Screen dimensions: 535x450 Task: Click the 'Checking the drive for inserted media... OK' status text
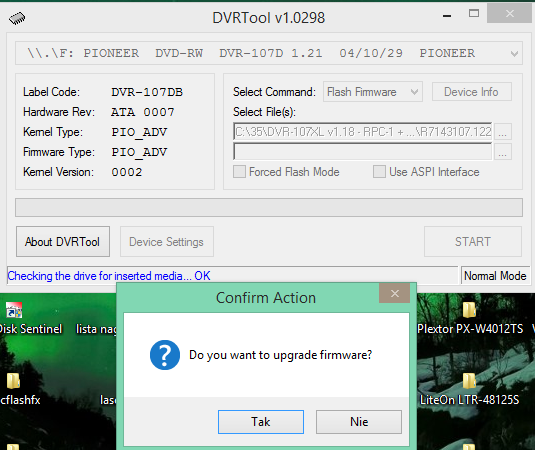click(109, 276)
